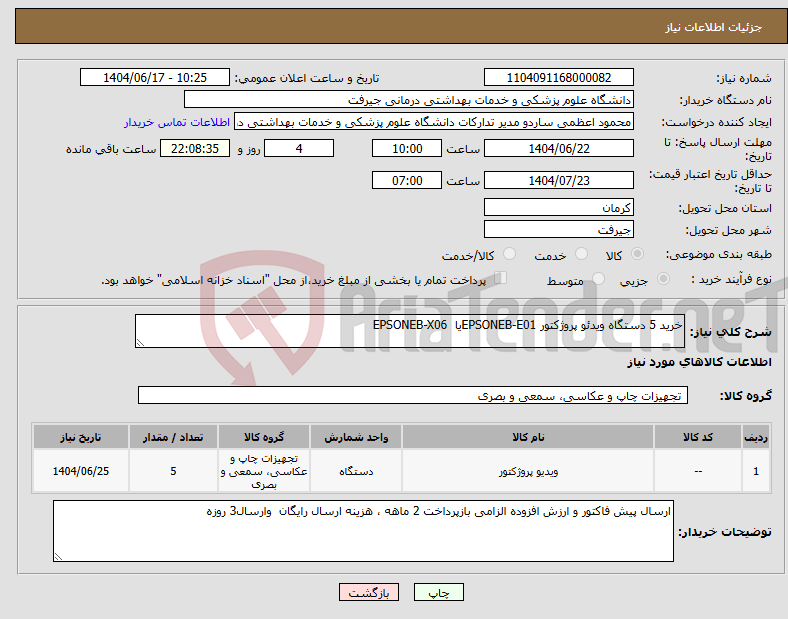Click the row number cell 1

tap(756, 471)
